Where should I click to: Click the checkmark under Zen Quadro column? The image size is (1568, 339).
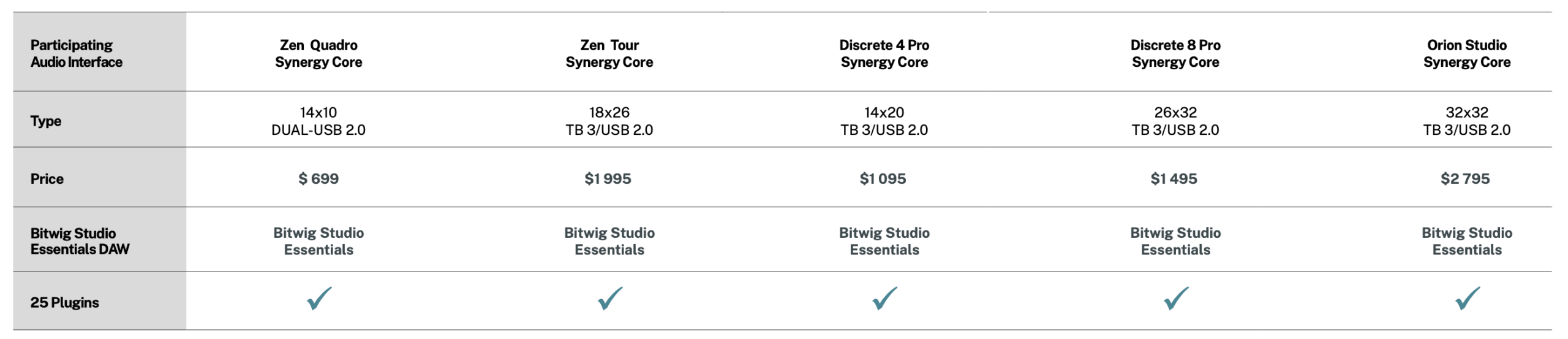(x=318, y=299)
